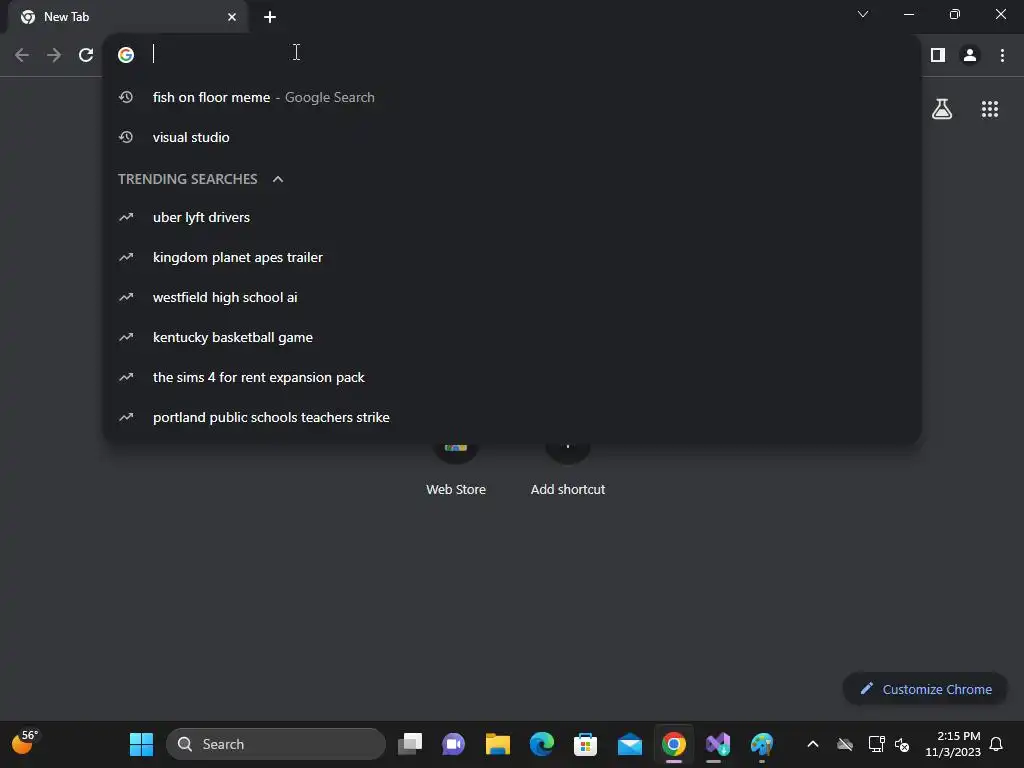1024x768 pixels.
Task: Open Chrome three-dot menu
Action: (1002, 55)
